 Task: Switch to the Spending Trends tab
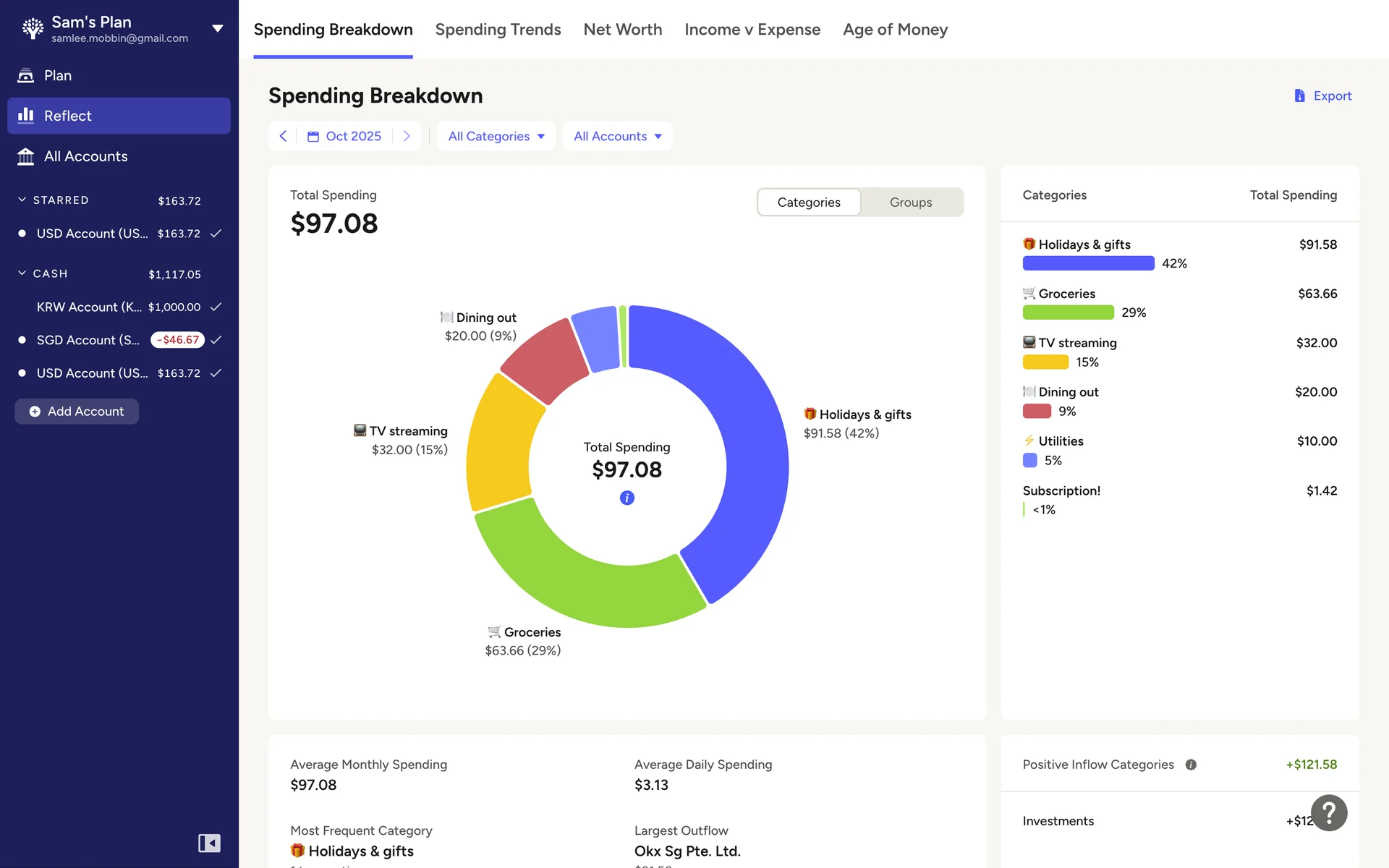click(498, 30)
